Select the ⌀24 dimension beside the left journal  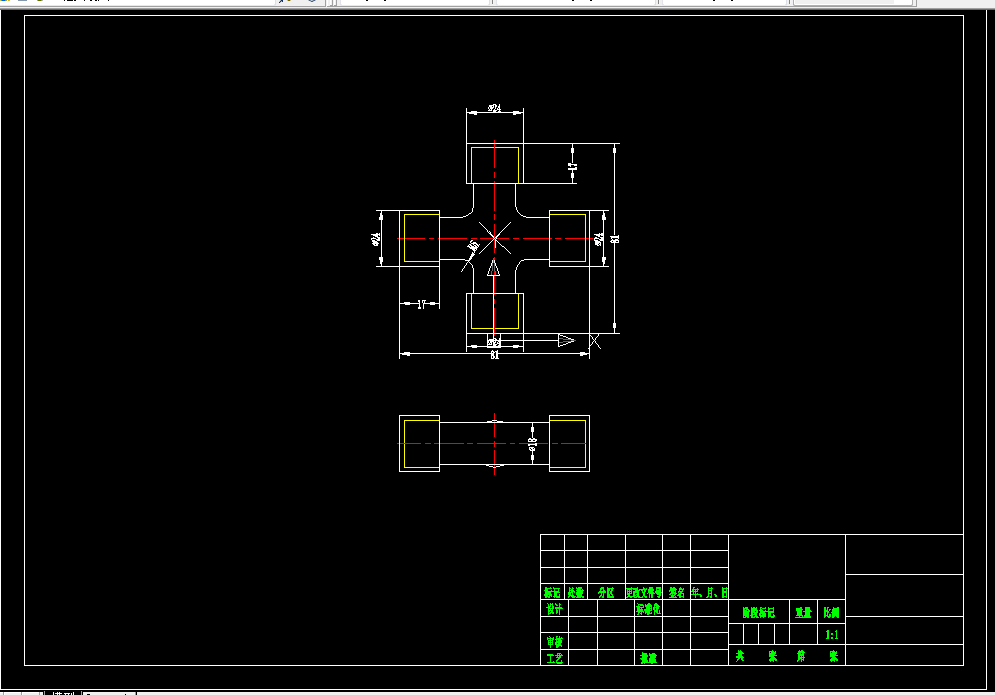pyautogui.click(x=376, y=239)
